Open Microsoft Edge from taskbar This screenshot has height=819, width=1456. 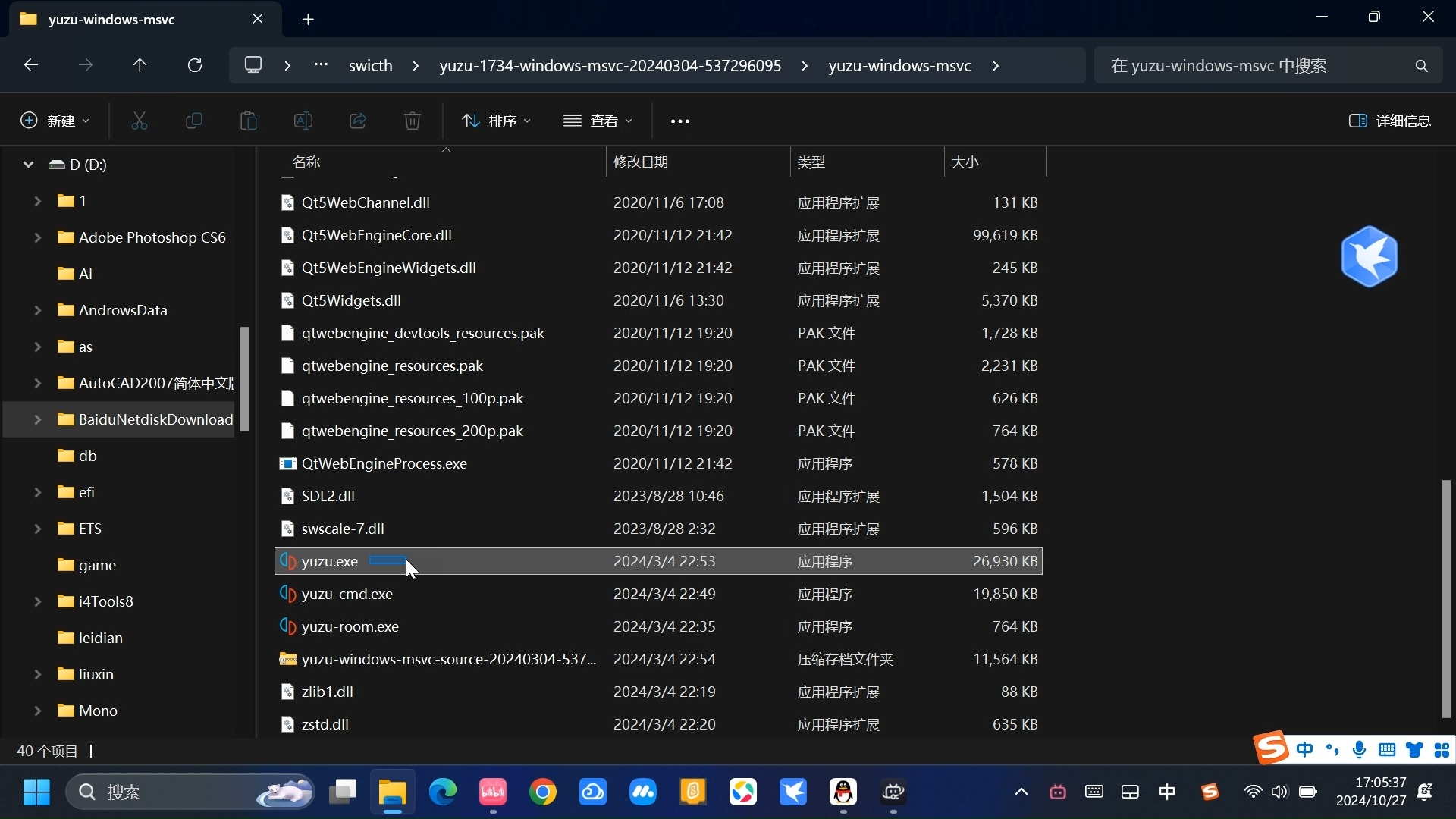(x=443, y=792)
